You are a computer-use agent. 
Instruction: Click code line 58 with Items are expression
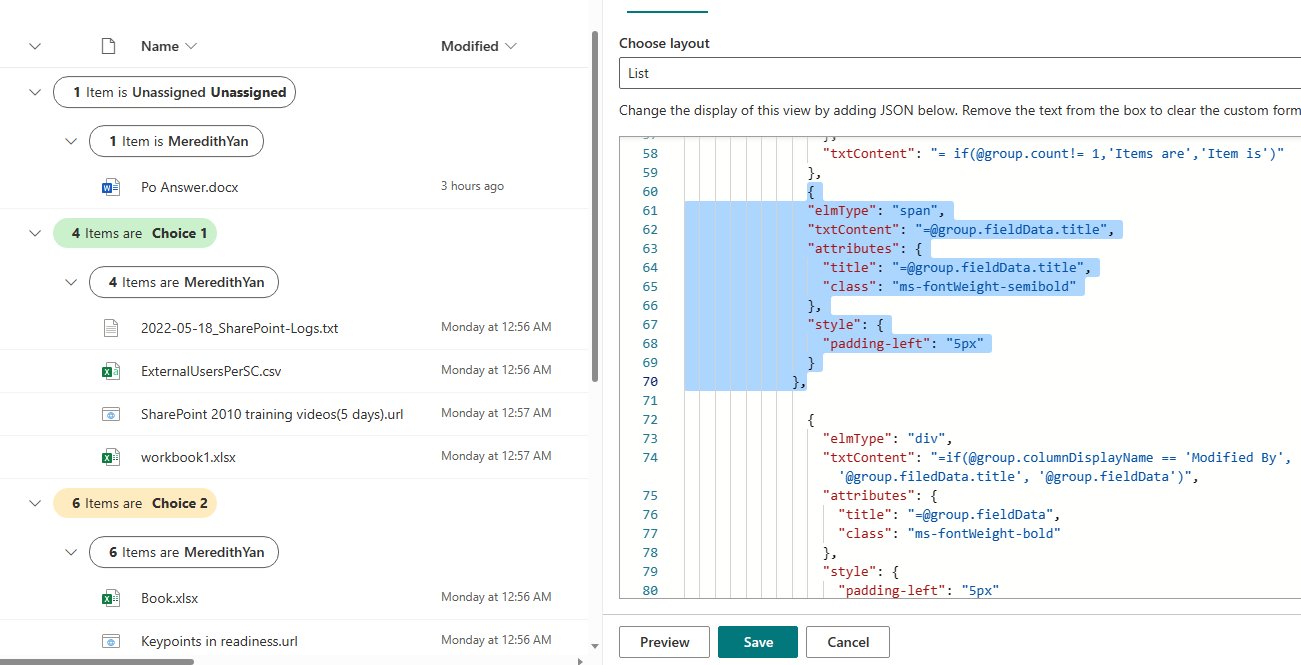coord(1052,154)
